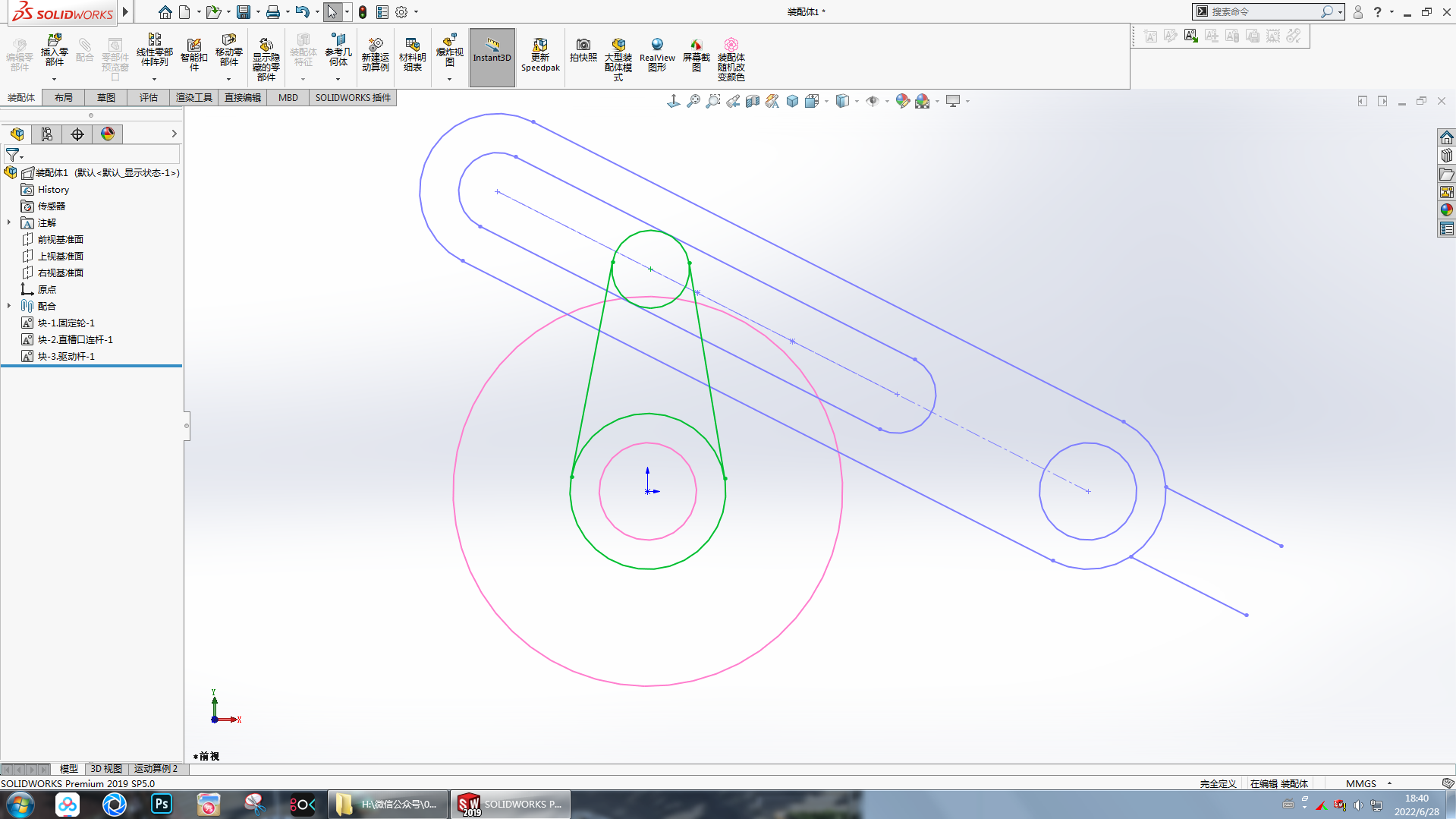Screen dimensions: 1456x819
Task: Click Edit Appearance color ball icon
Action: 902,101
